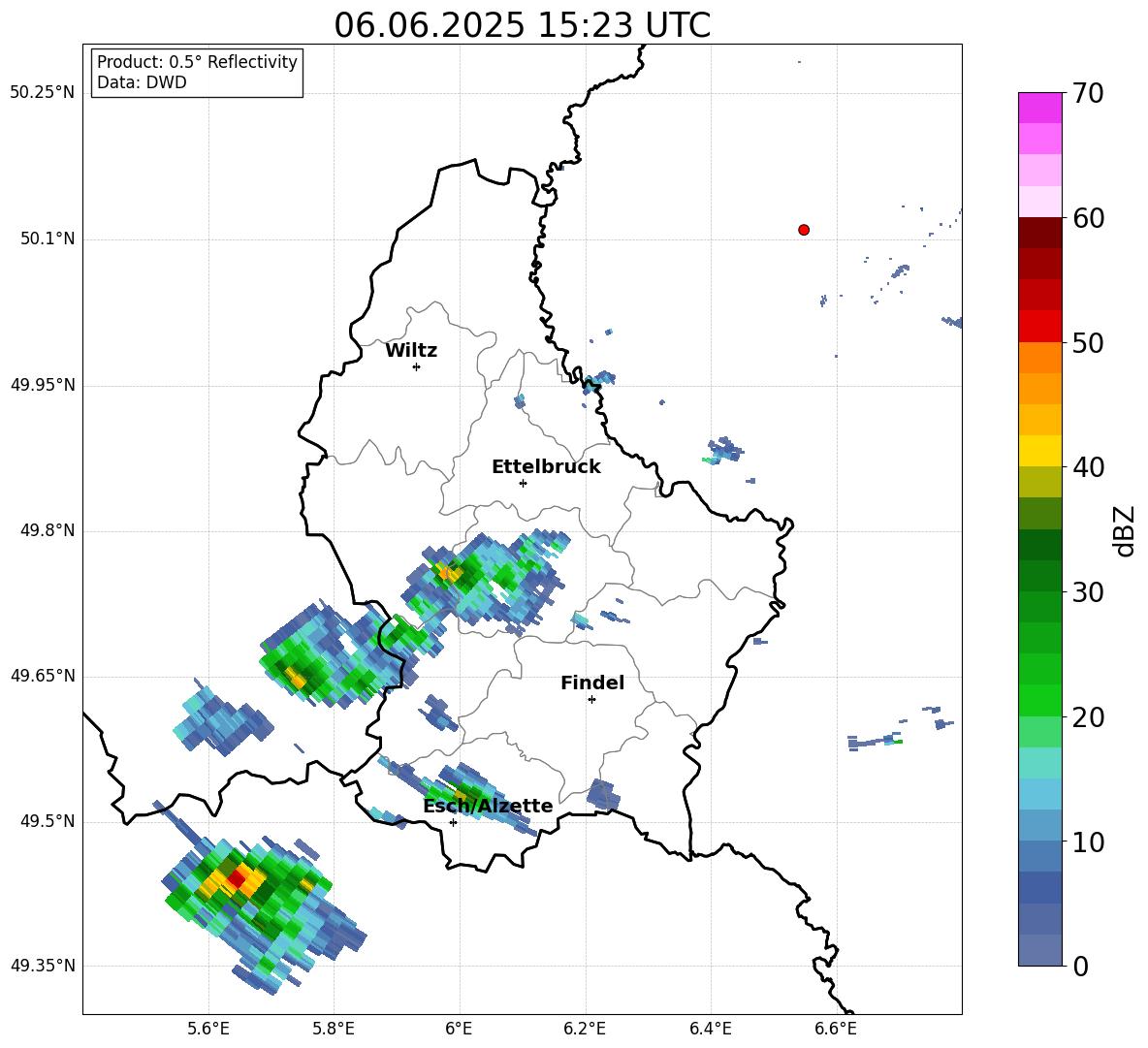The image size is (1148, 1048).
Task: Click the 49.65°N latitude label
Action: pyautogui.click(x=43, y=676)
